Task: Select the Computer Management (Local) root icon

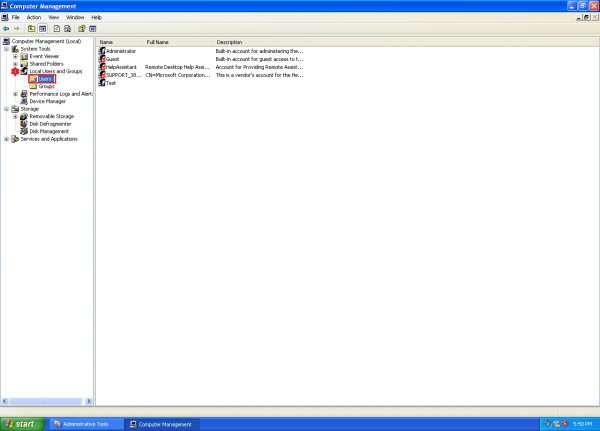Action: pos(6,41)
